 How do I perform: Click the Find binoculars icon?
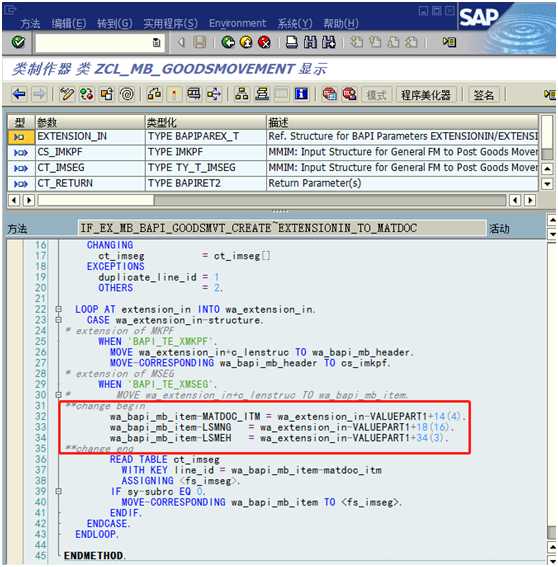point(310,42)
